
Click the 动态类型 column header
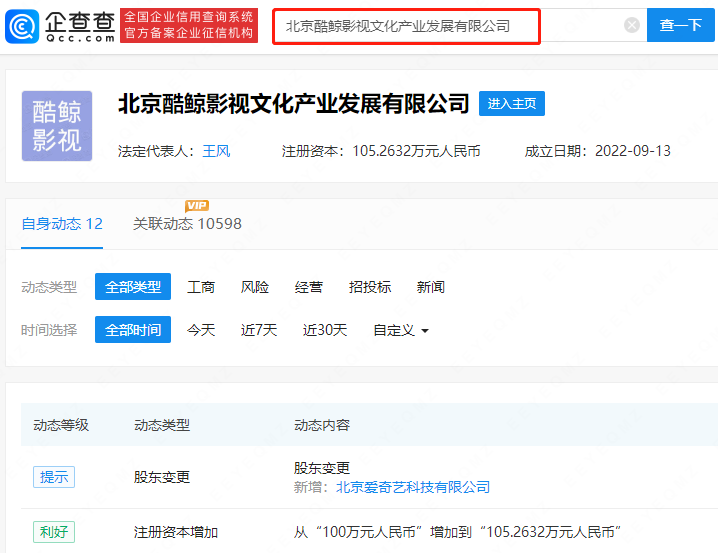[162, 425]
